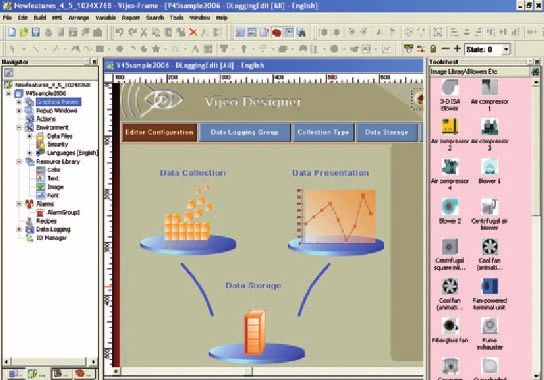Screen dimensions: 544x380
Task: Select Color under Resource Library
Action: (54, 170)
